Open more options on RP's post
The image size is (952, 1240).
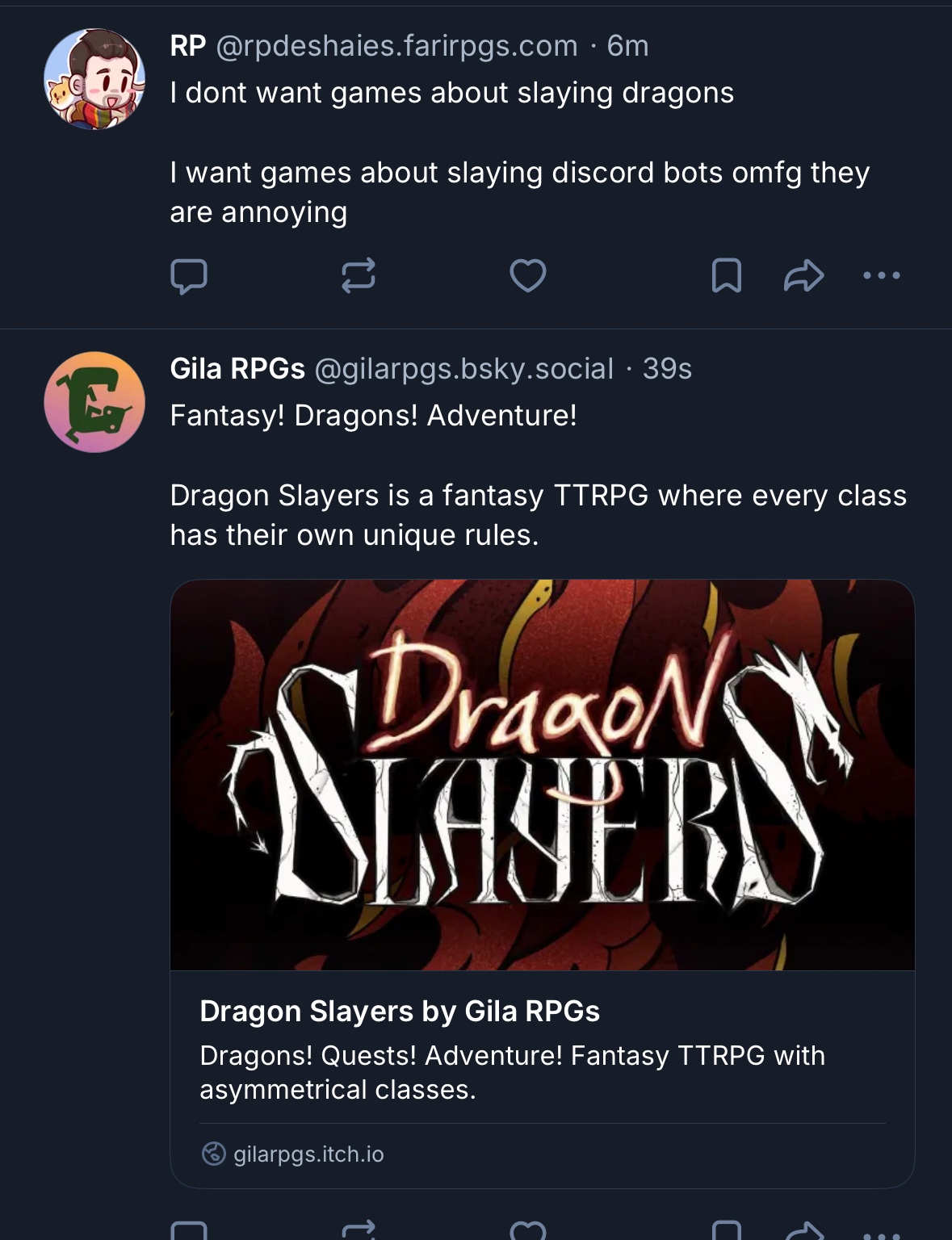881,276
